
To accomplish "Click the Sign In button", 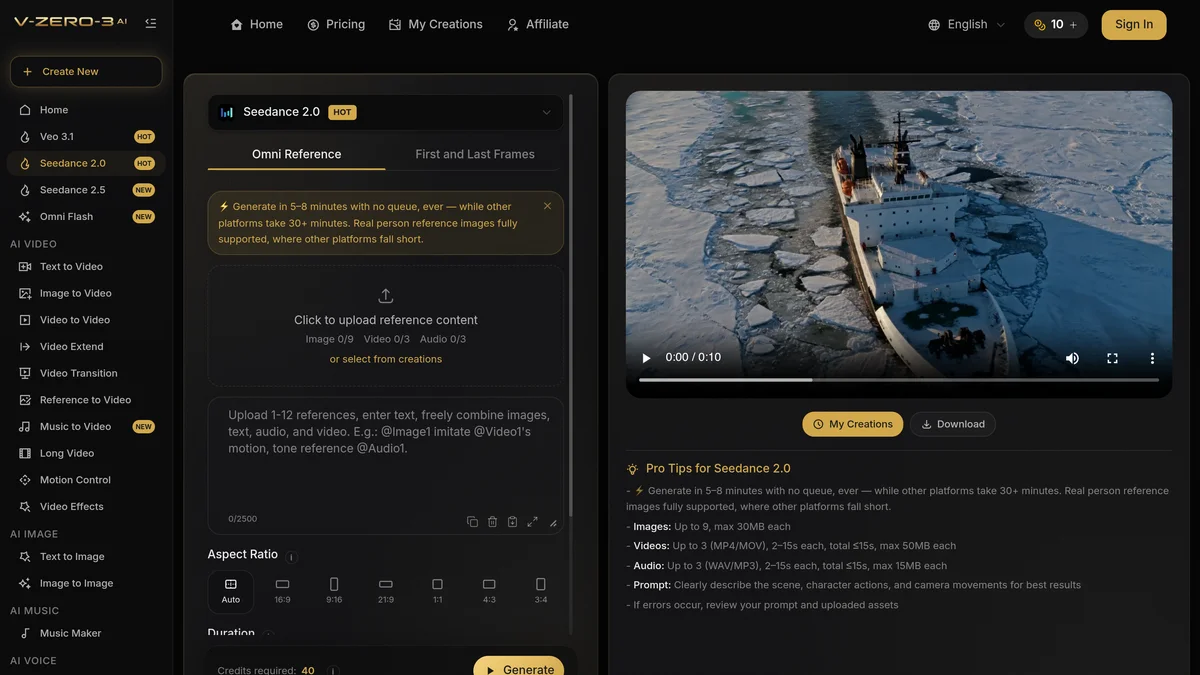I will [1134, 24].
